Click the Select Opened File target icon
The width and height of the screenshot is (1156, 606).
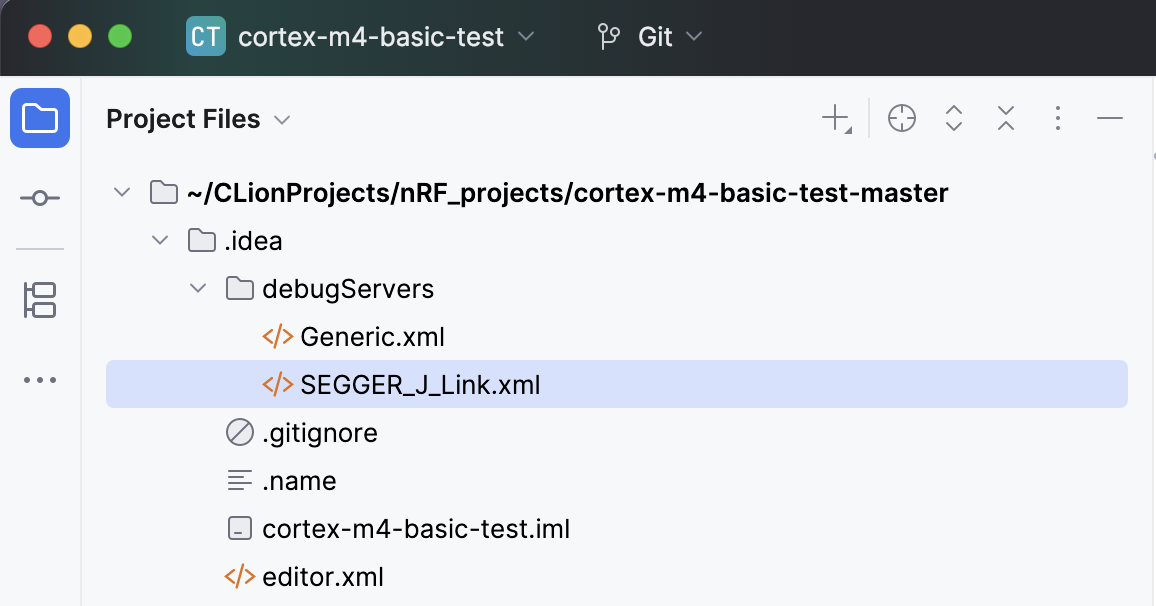[902, 118]
